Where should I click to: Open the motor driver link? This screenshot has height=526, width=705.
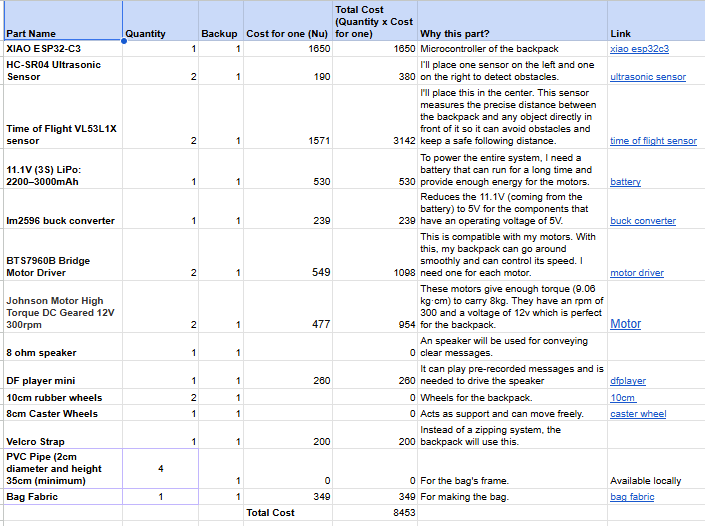(637, 273)
